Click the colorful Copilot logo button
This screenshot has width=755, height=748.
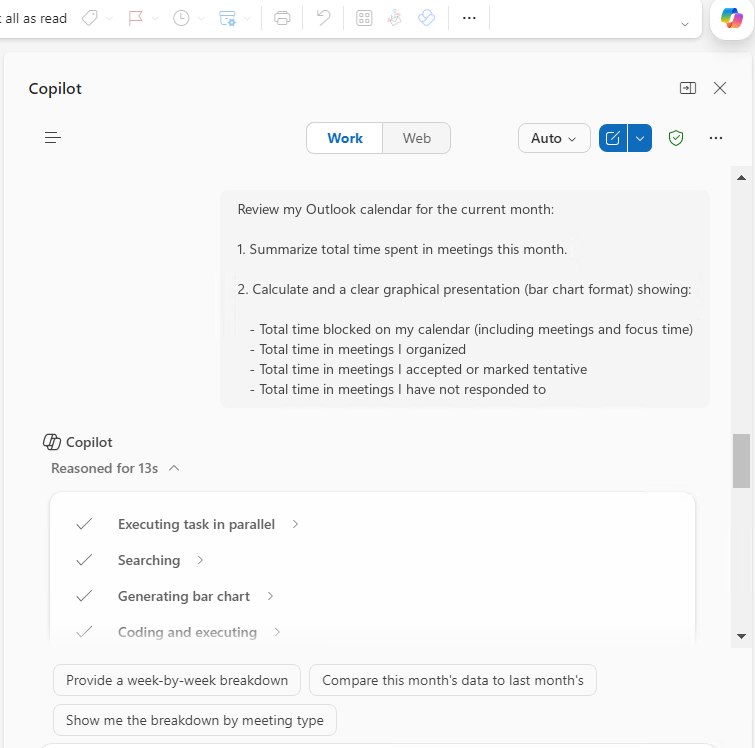pyautogui.click(x=731, y=18)
